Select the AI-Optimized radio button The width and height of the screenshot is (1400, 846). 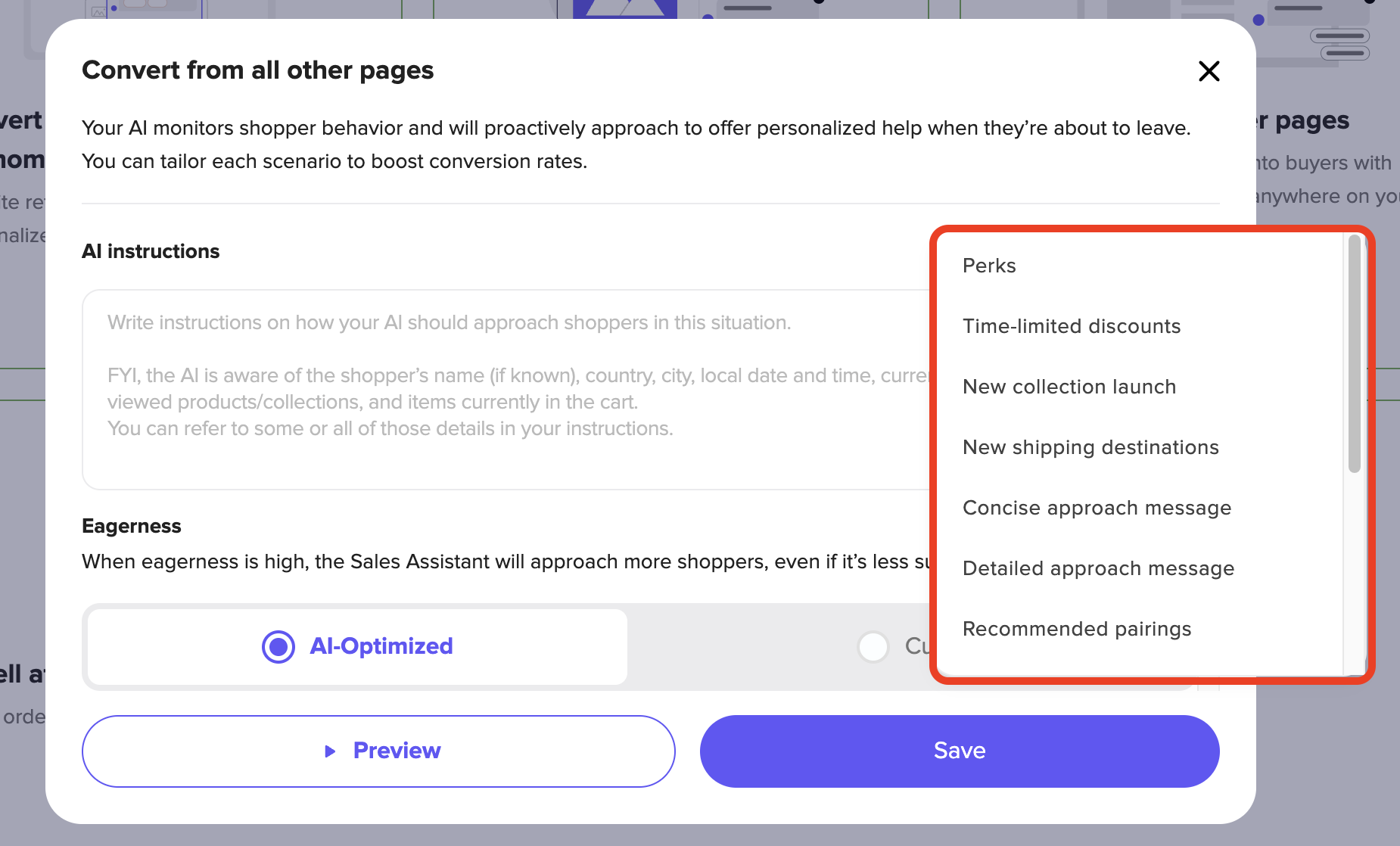pos(278,647)
